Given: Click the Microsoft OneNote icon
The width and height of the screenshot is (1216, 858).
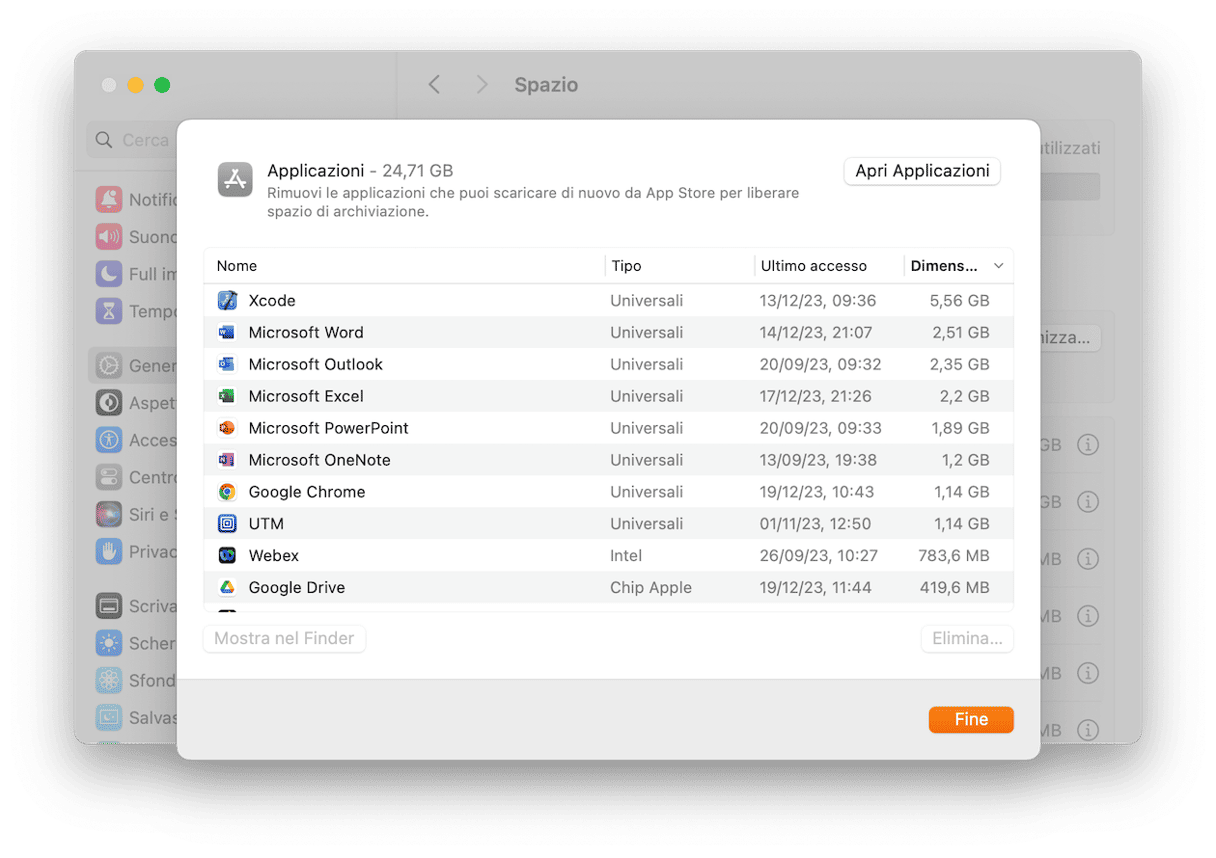Looking at the screenshot, I should coord(227,460).
